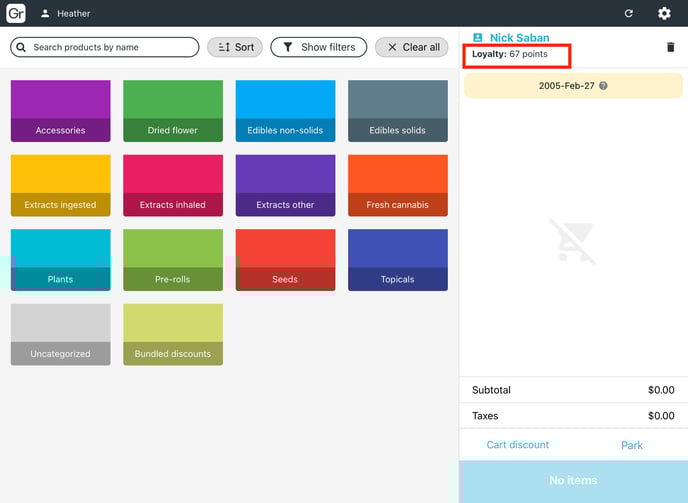The width and height of the screenshot is (688, 503).
Task: Open the Dried flower category
Action: point(173,110)
